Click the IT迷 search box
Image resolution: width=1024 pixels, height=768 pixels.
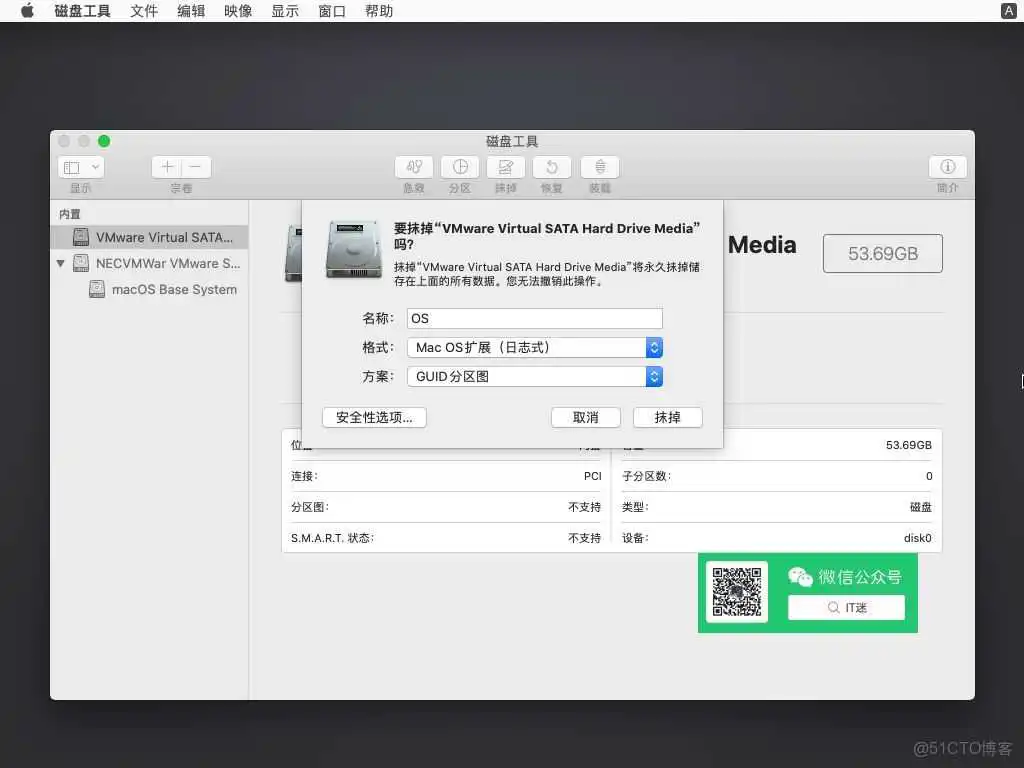pos(846,607)
